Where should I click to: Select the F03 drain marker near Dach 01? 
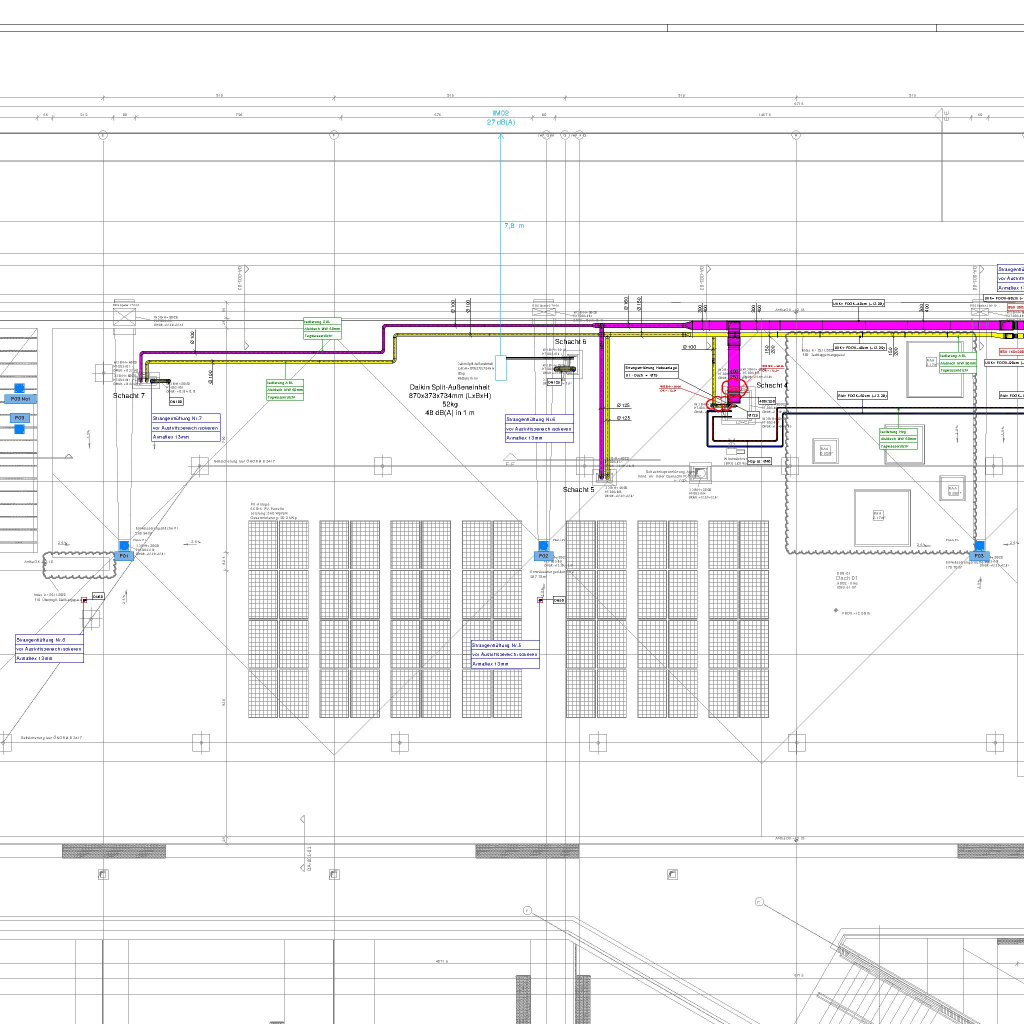click(x=980, y=555)
